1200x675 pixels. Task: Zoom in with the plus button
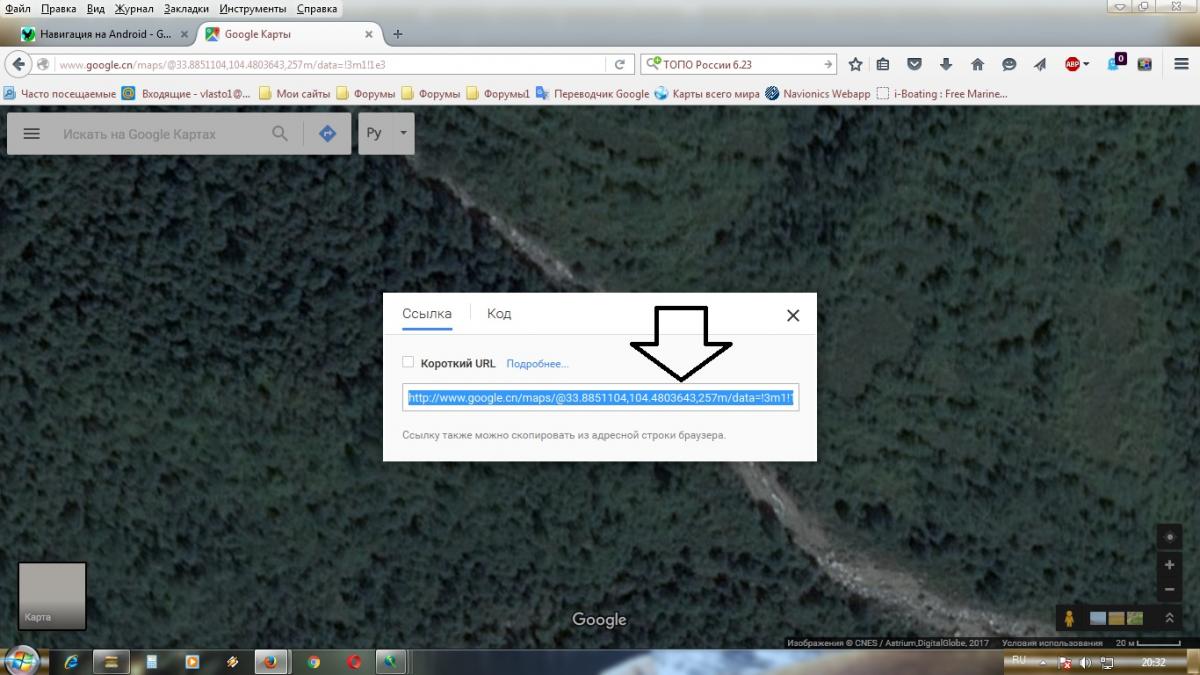1169,565
